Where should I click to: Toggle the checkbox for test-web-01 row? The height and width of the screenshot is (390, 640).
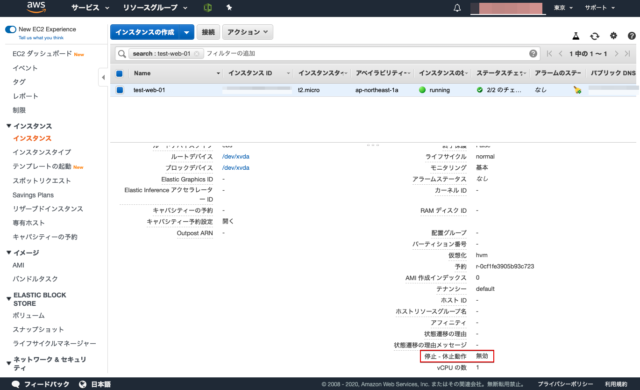tap(120, 90)
